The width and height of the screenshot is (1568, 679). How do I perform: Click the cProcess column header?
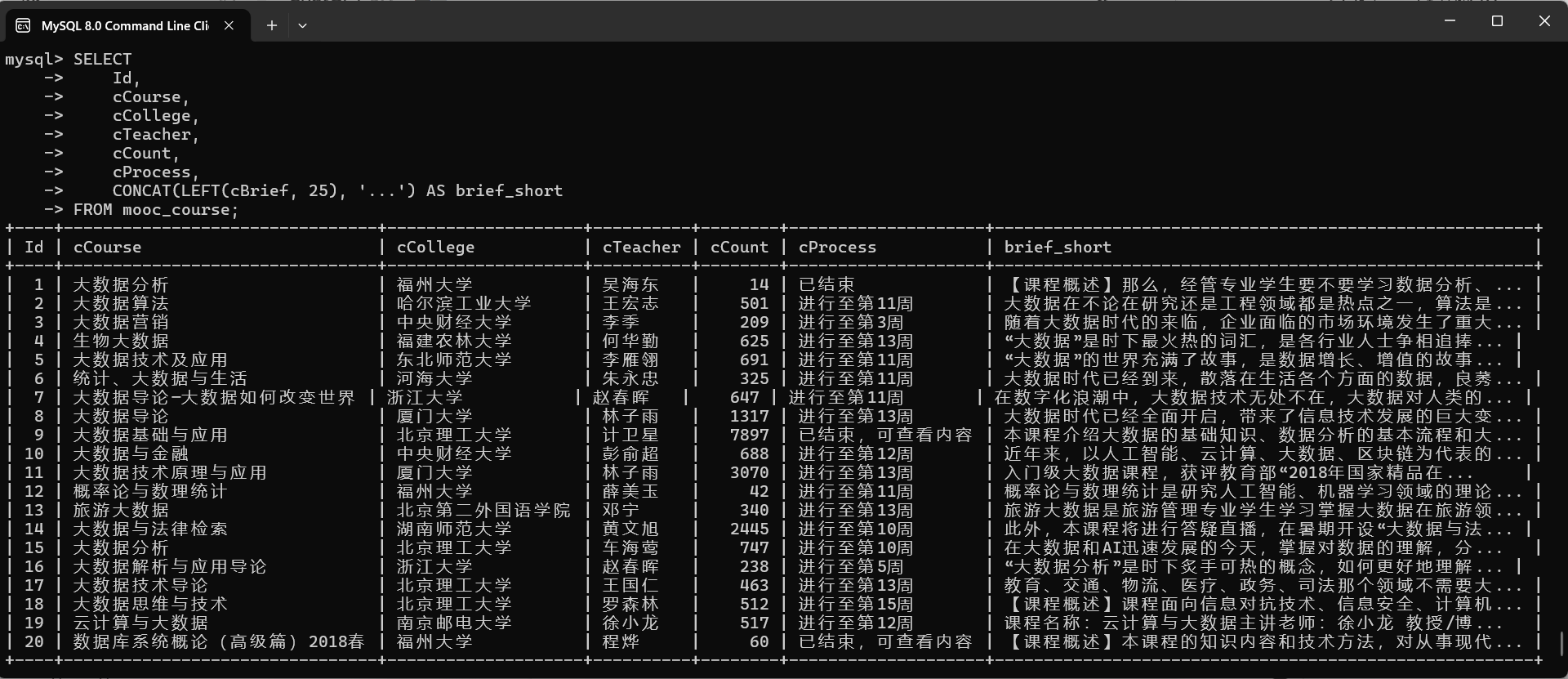point(837,247)
